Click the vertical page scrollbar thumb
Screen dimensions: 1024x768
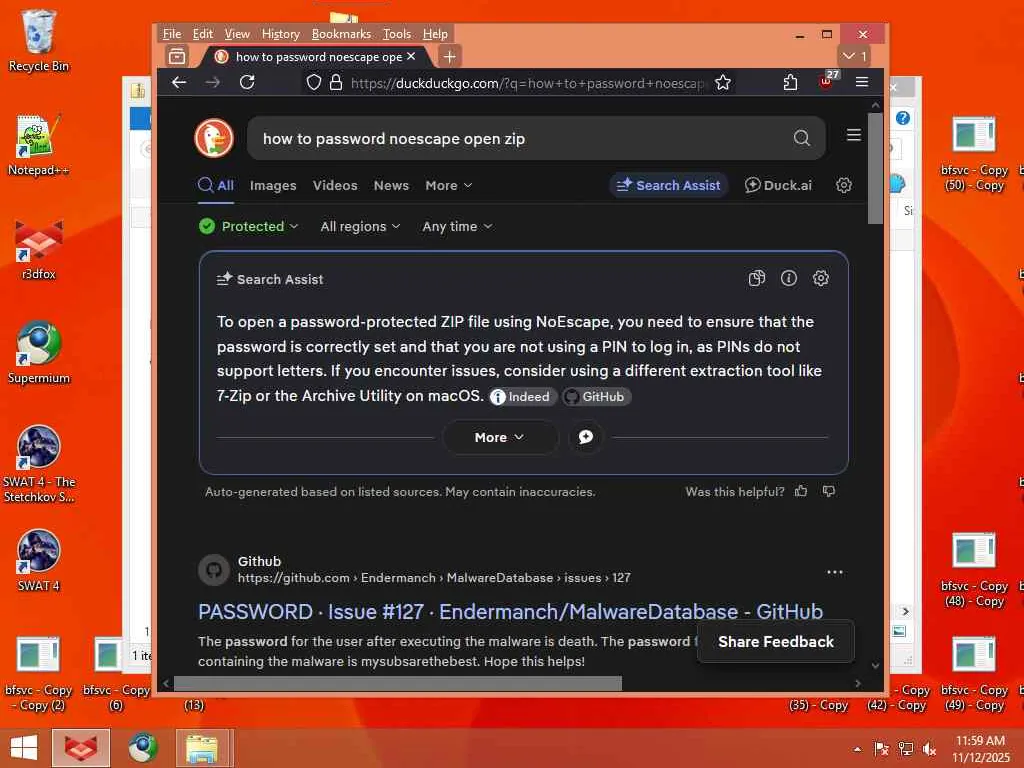click(875, 168)
